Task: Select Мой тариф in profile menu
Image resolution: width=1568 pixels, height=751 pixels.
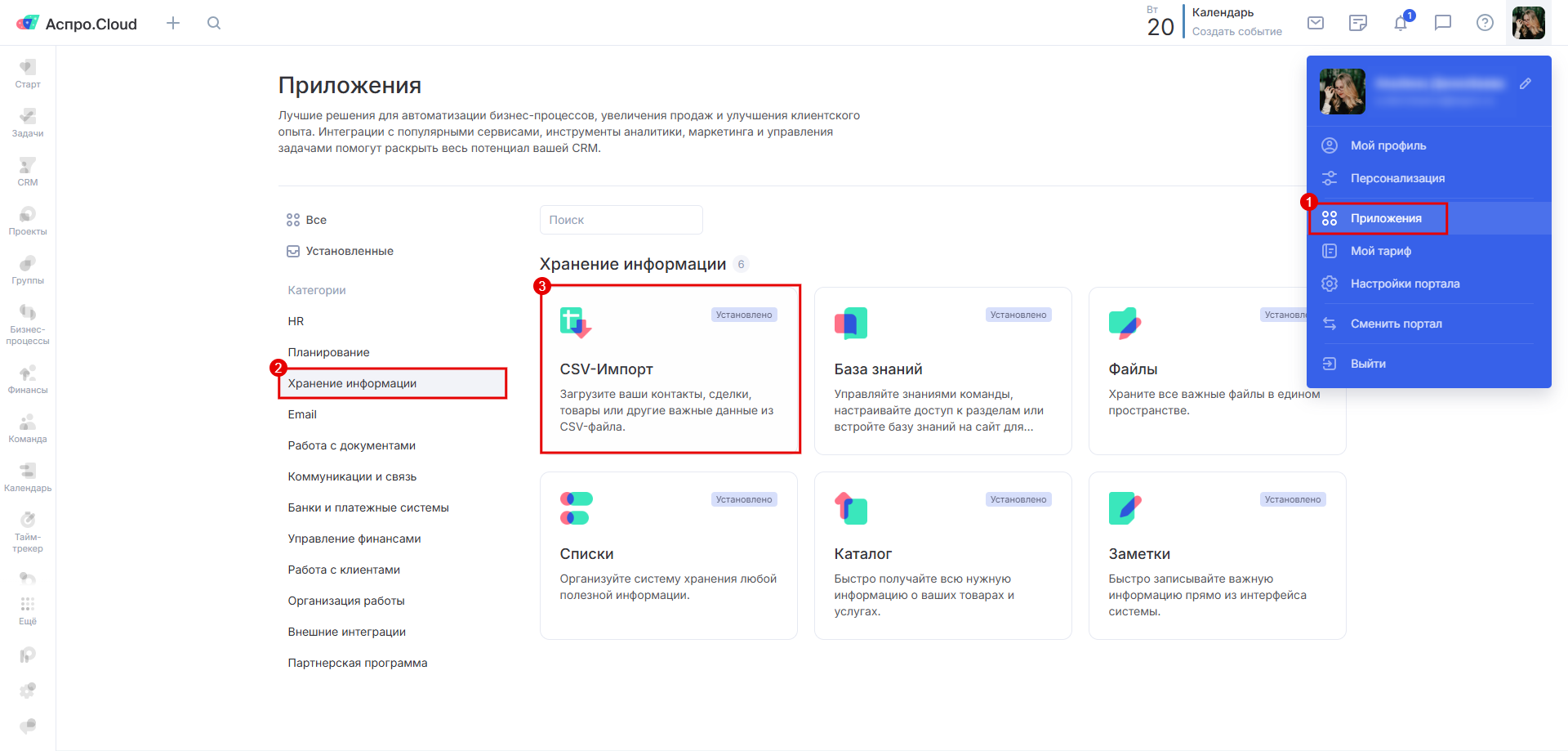Action: [x=1380, y=251]
